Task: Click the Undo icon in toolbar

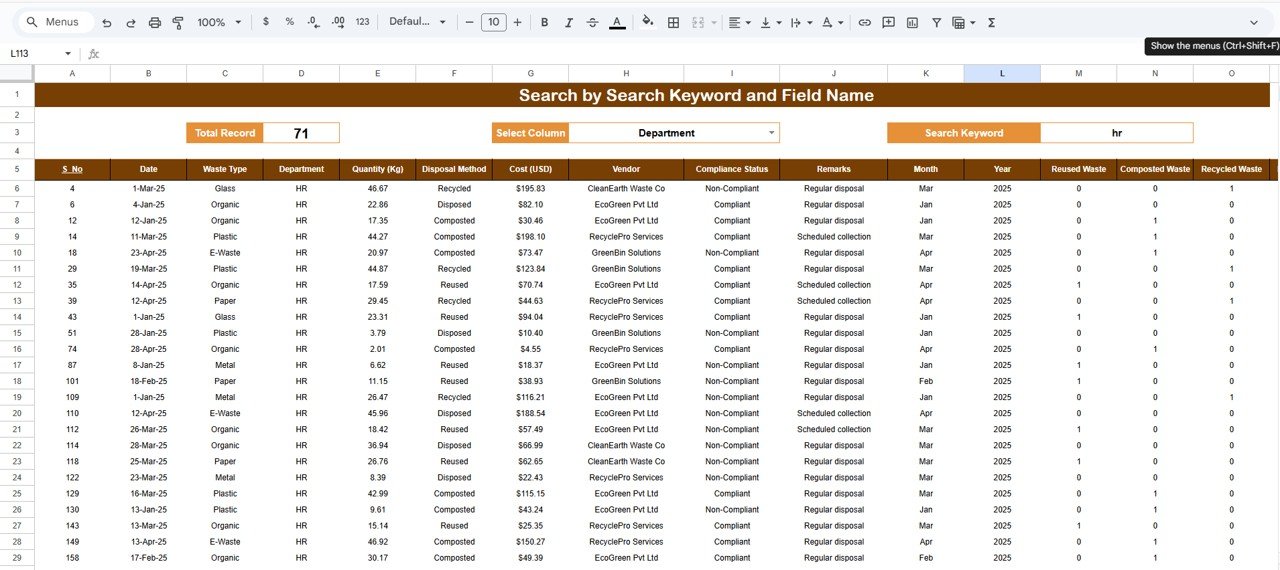Action: tap(106, 22)
